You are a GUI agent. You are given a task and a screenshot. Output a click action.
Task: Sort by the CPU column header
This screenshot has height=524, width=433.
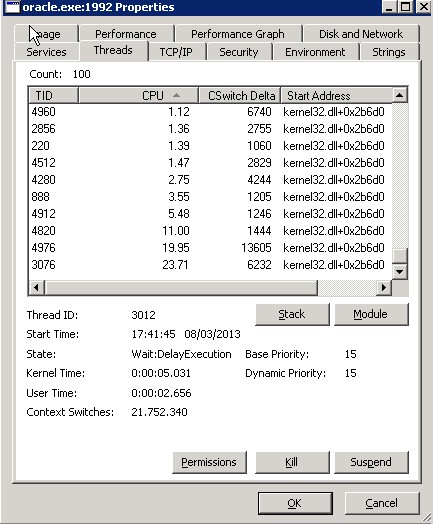pos(138,96)
